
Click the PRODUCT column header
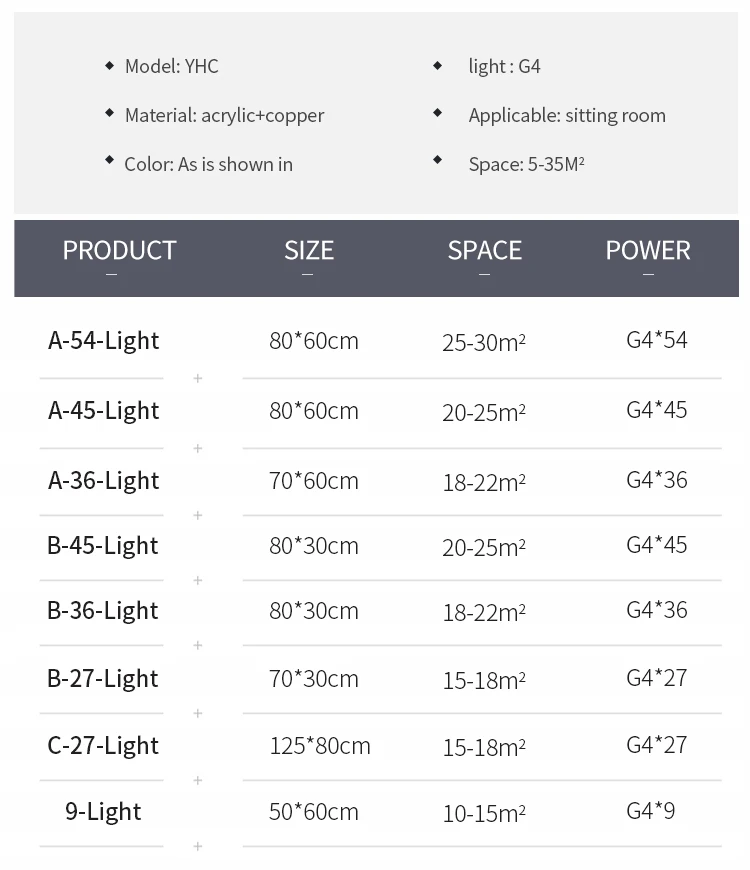(x=119, y=250)
